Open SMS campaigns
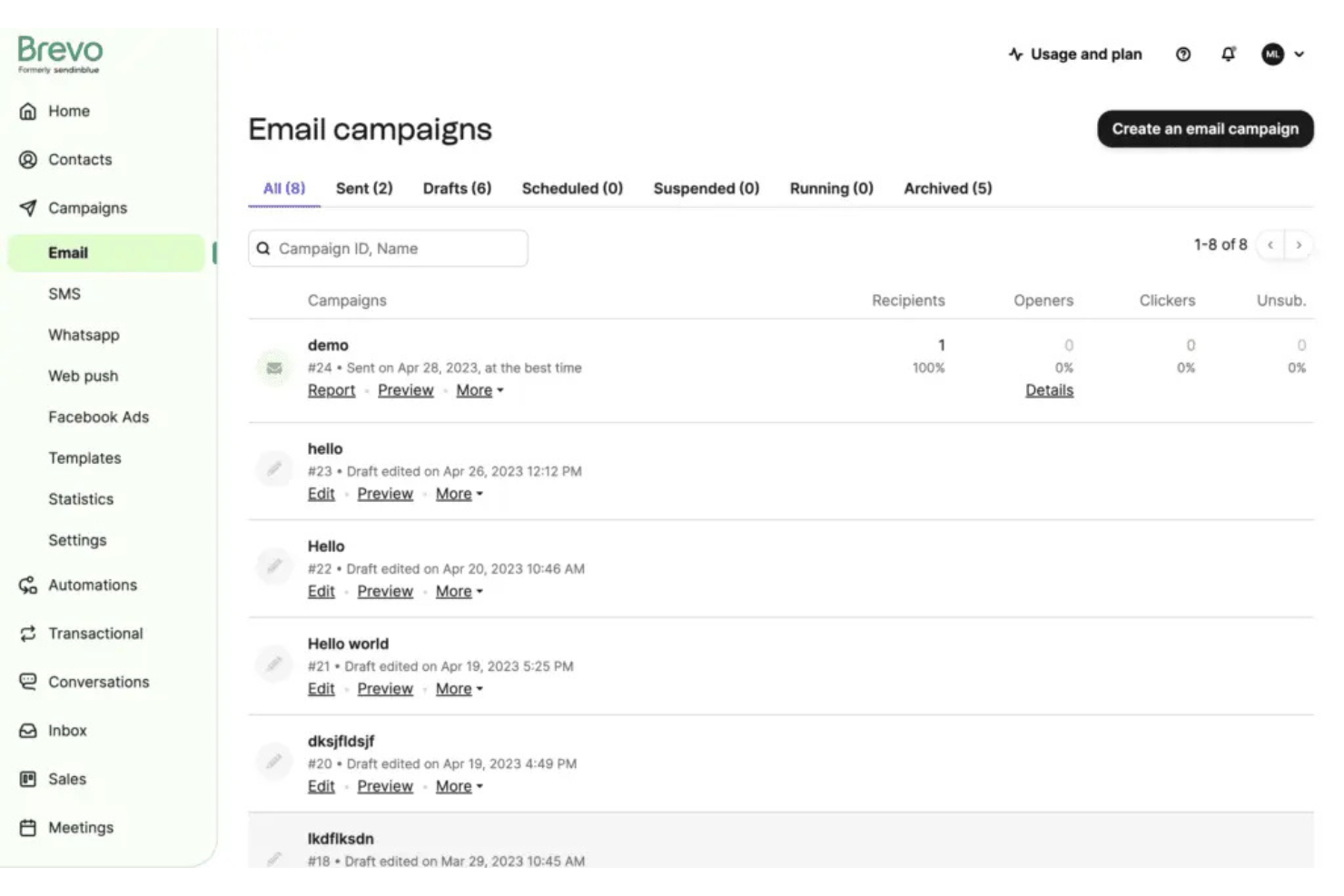Screen dimensions: 1344x896 click(x=64, y=294)
